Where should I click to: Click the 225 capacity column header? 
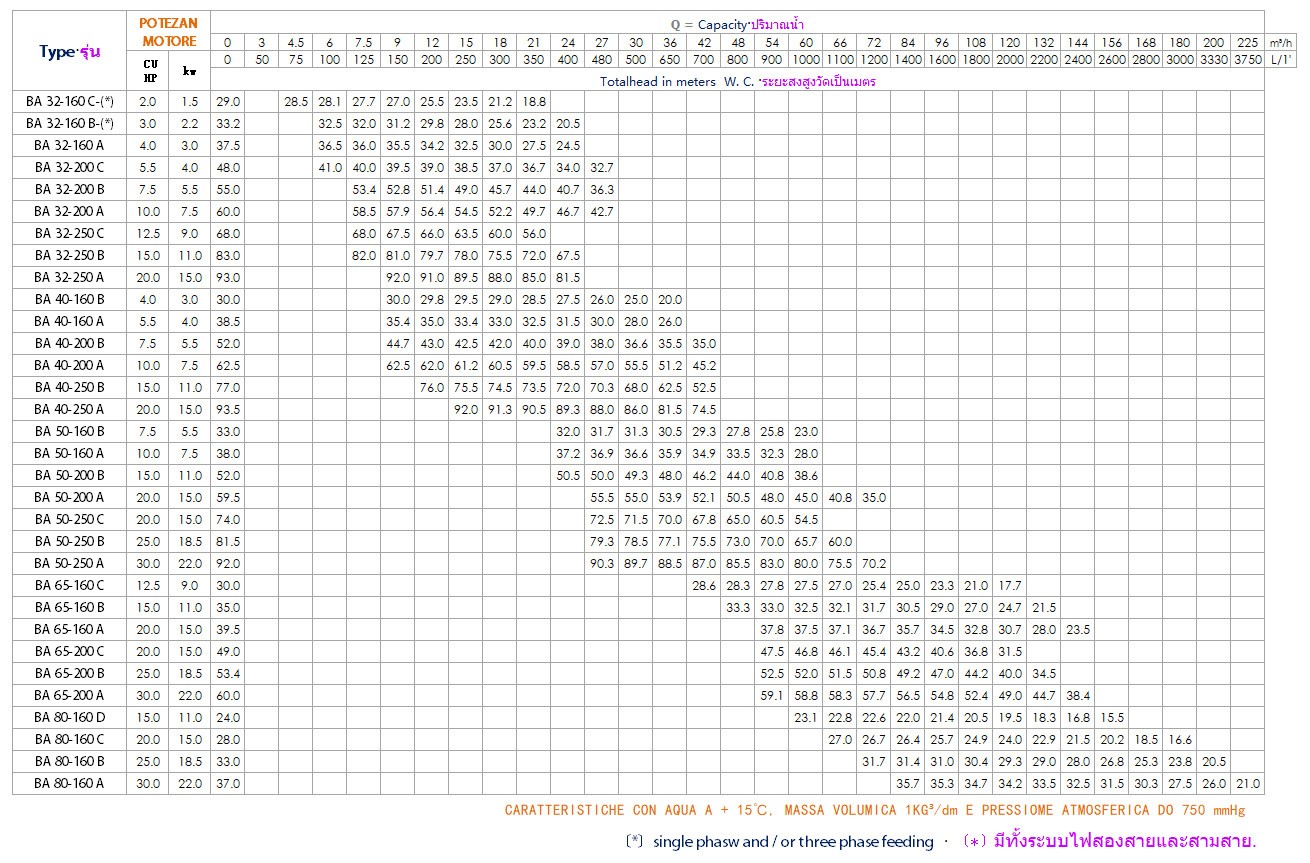coord(1247,42)
